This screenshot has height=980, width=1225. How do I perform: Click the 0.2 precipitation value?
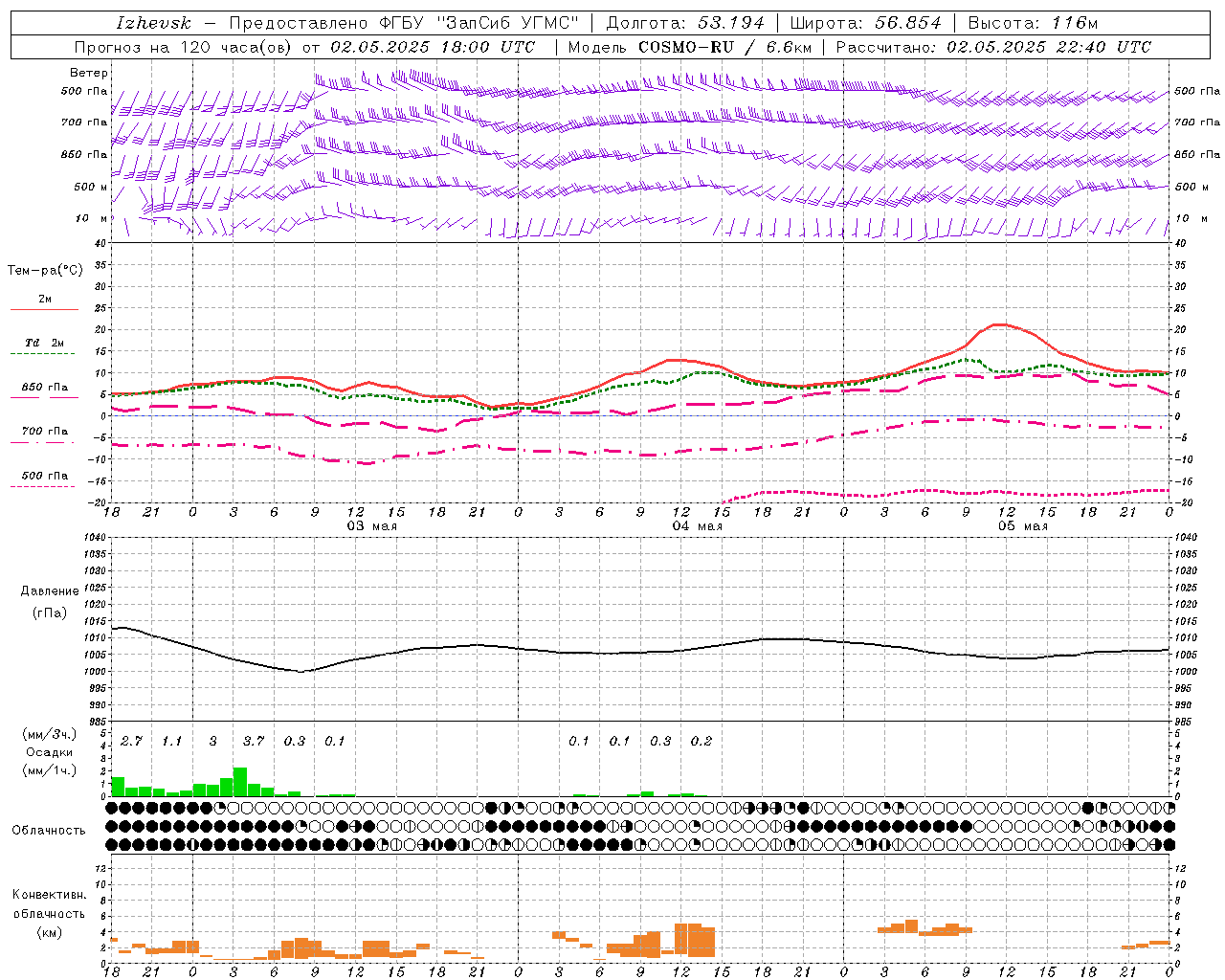tap(702, 741)
